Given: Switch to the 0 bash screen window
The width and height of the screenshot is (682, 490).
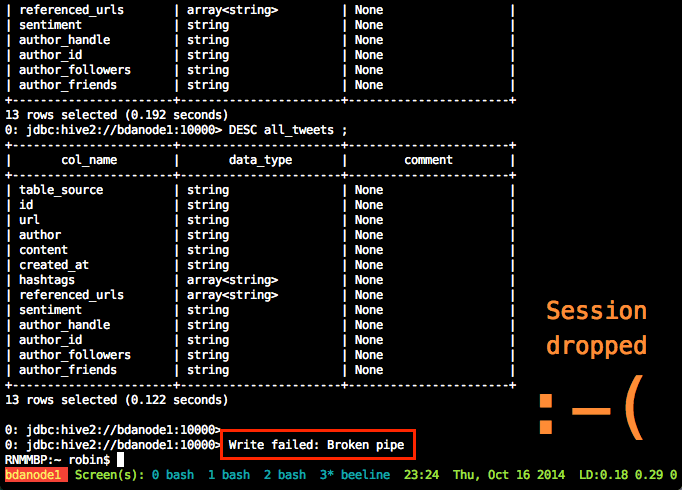Looking at the screenshot, I should point(172,474).
